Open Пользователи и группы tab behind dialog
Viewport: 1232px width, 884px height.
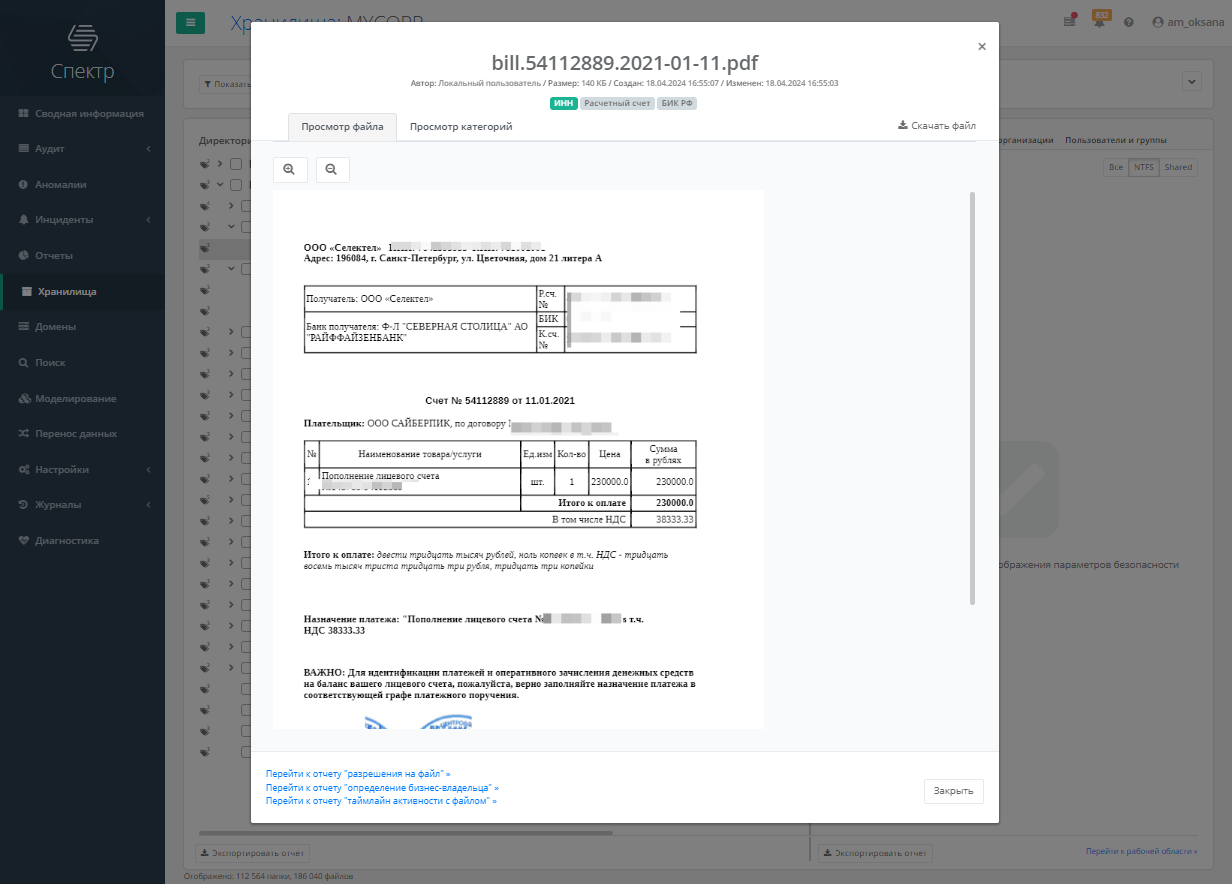[x=1116, y=140]
